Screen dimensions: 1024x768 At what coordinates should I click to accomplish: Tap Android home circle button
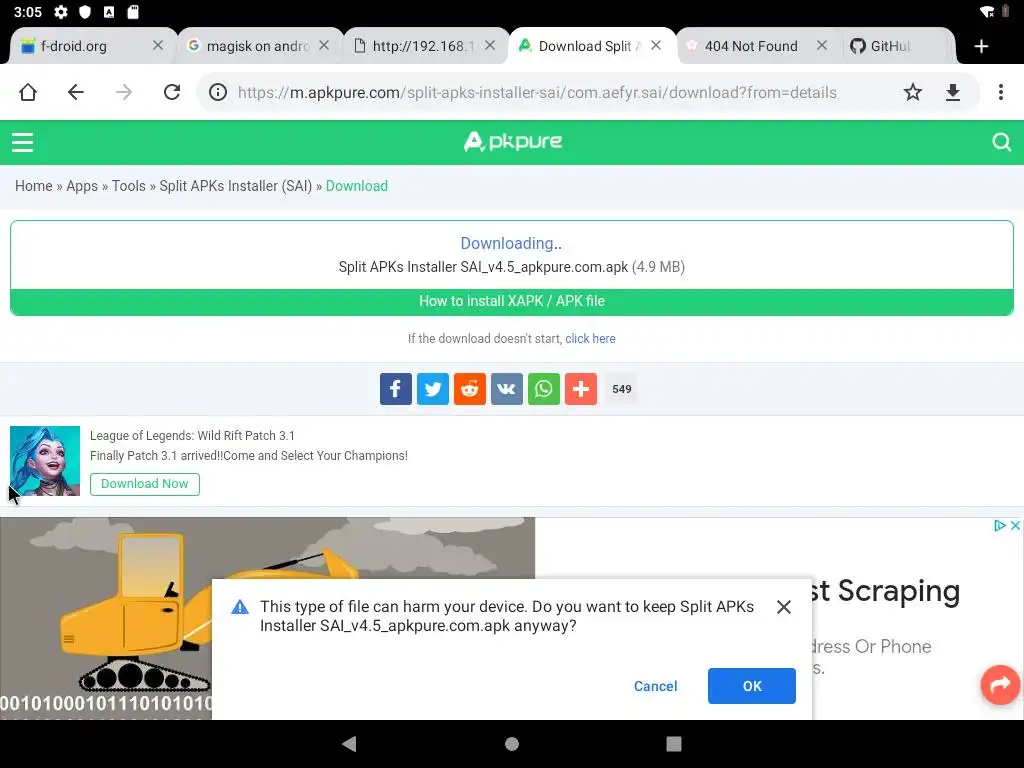(512, 743)
